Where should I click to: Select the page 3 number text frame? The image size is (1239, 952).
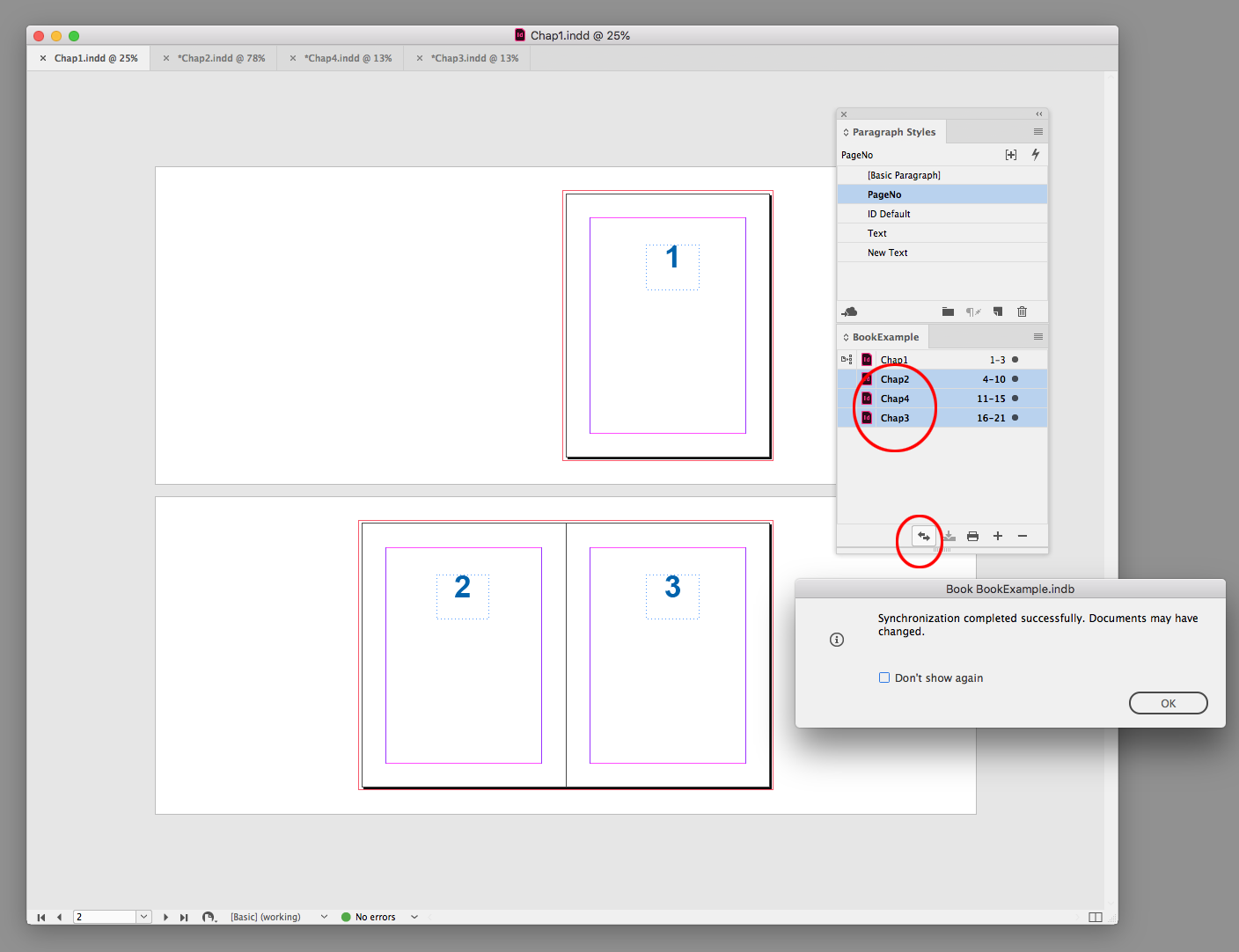[x=672, y=597]
